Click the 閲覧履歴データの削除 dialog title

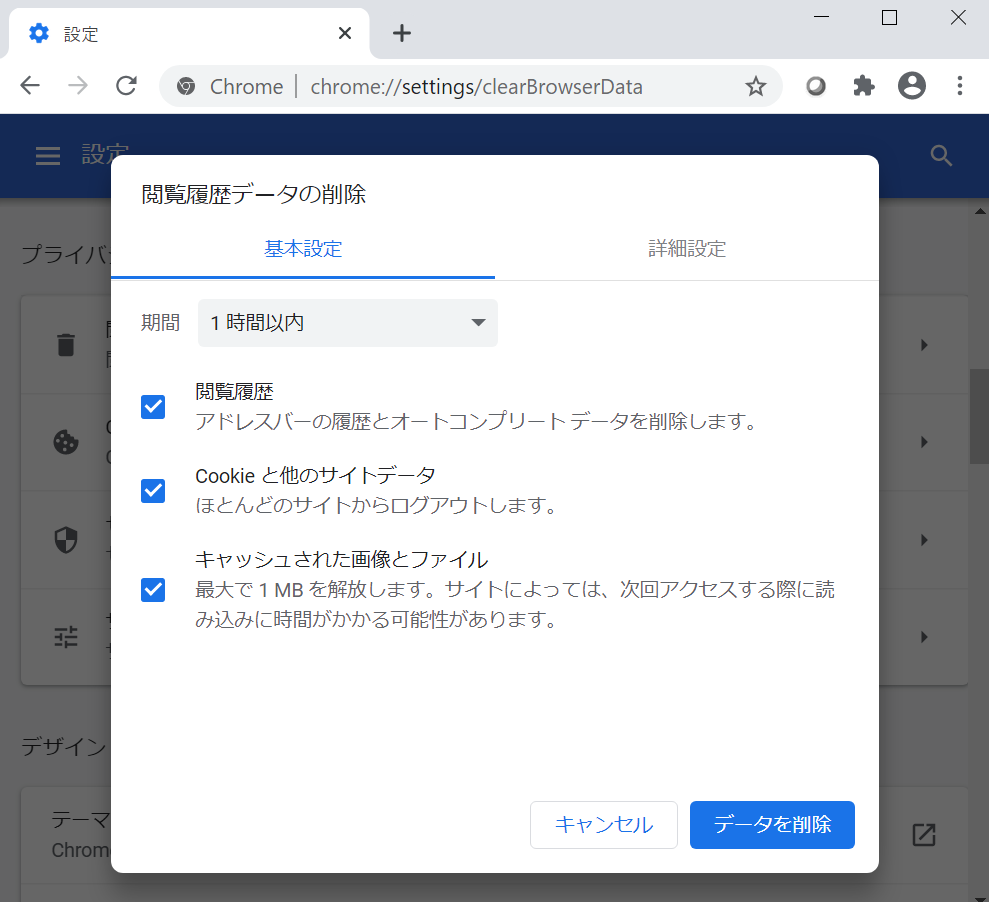coord(254,194)
